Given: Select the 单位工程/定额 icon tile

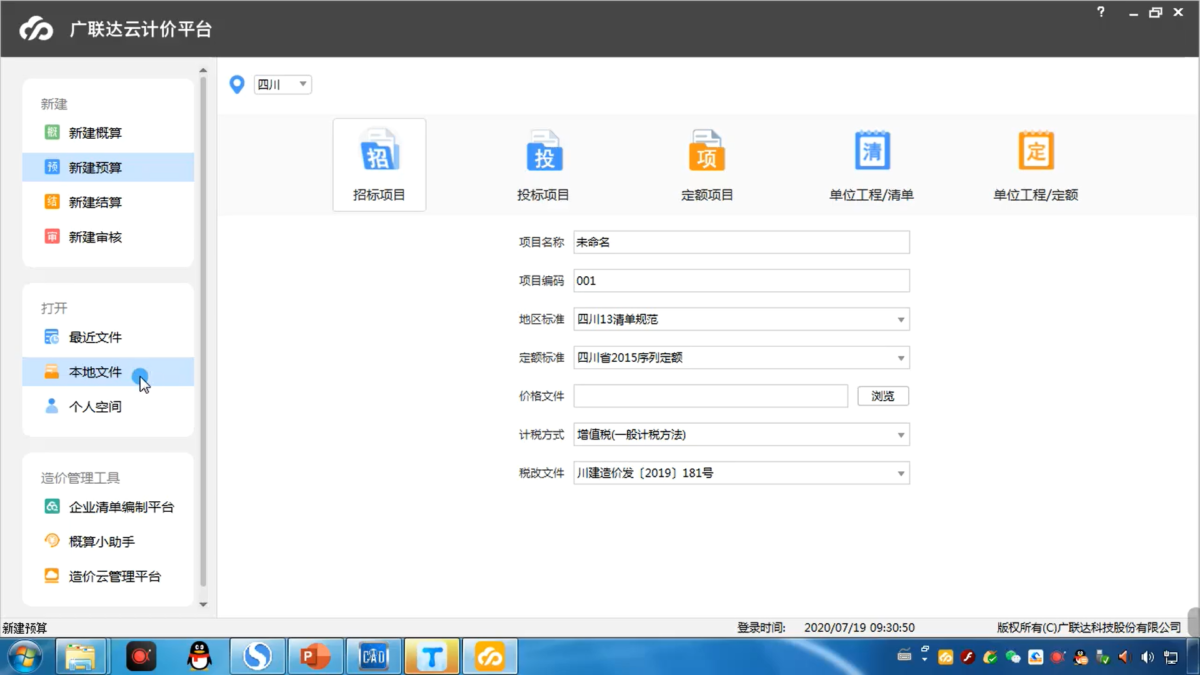Looking at the screenshot, I should pos(1035,165).
